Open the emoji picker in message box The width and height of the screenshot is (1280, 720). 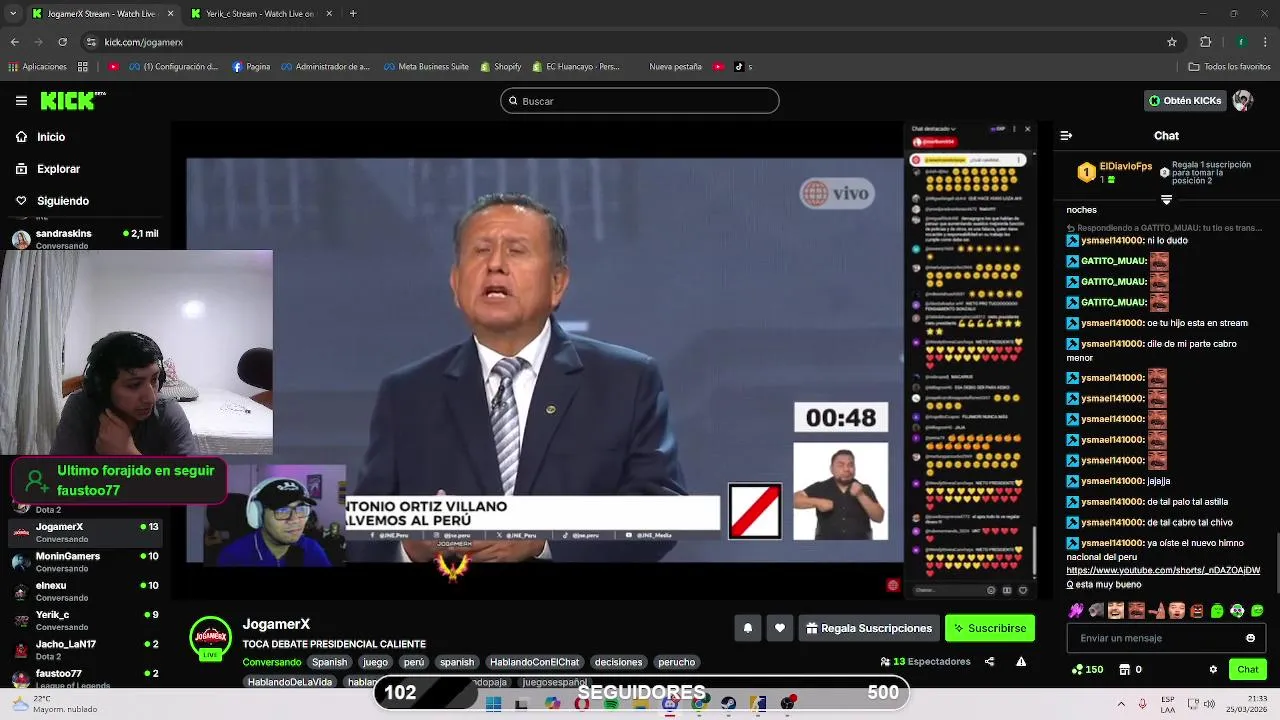pyautogui.click(x=1250, y=638)
